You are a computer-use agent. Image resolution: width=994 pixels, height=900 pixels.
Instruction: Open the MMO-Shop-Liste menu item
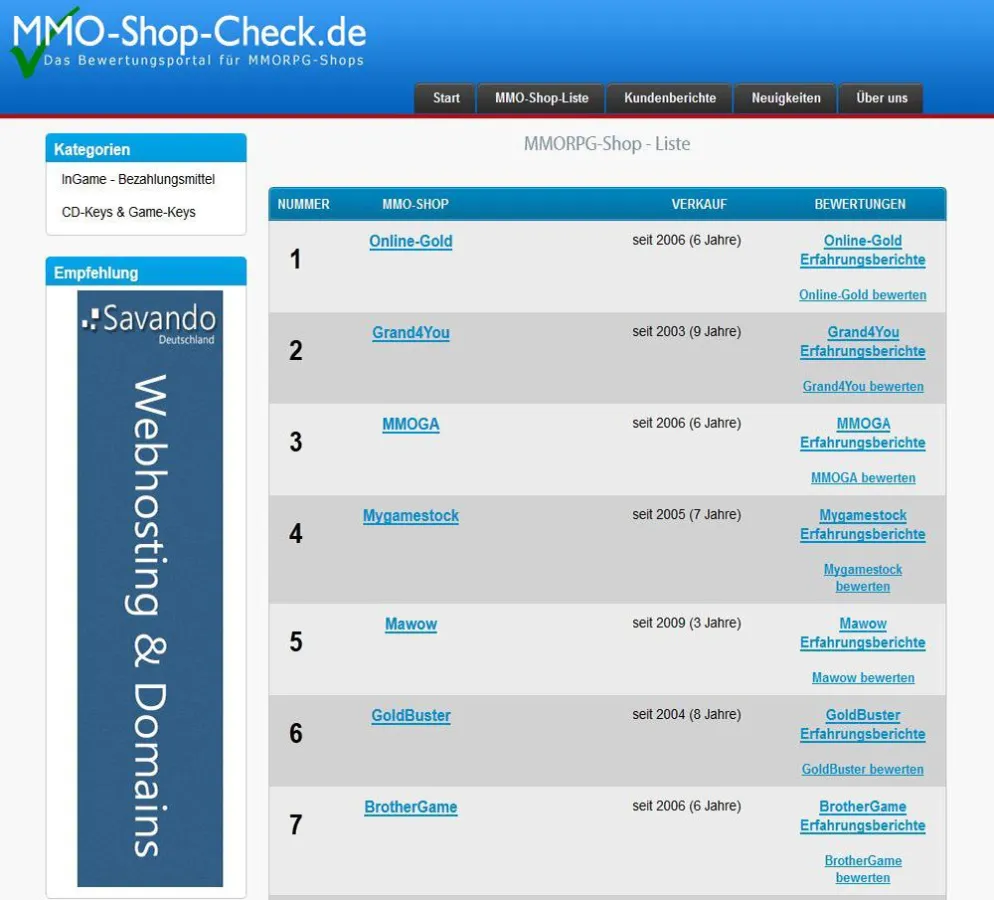[541, 98]
